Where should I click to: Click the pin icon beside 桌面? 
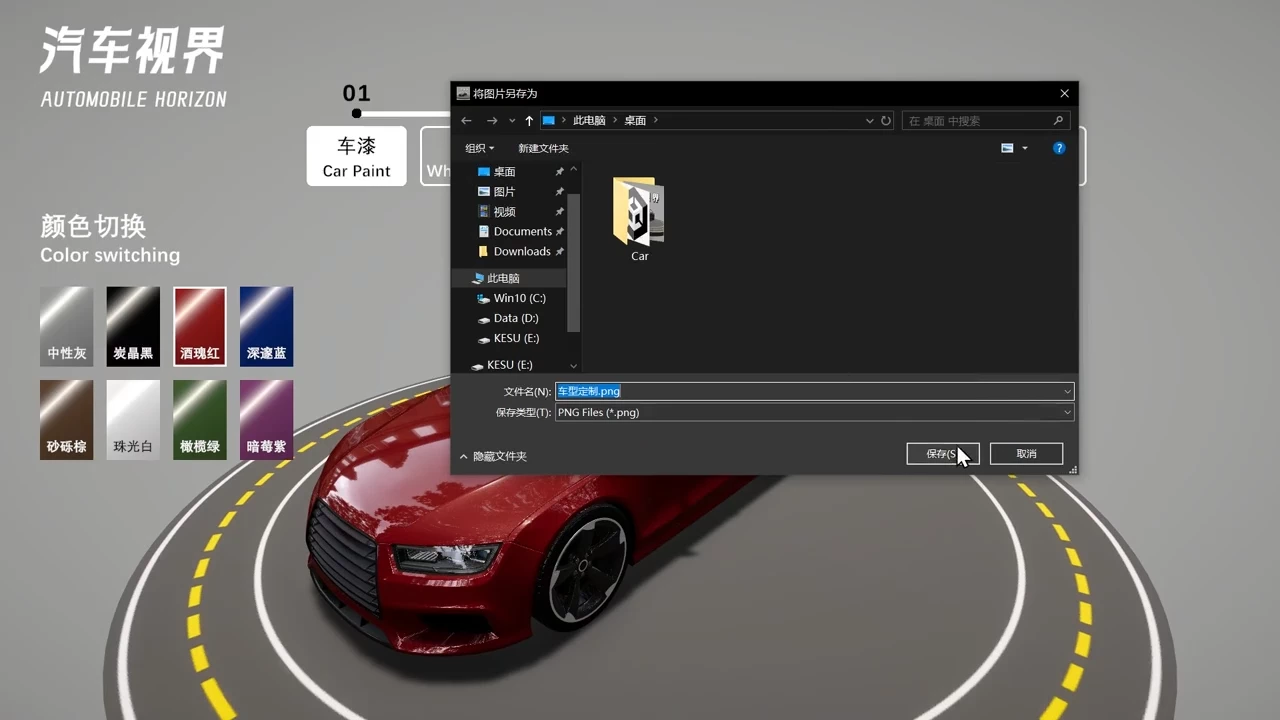pos(559,172)
